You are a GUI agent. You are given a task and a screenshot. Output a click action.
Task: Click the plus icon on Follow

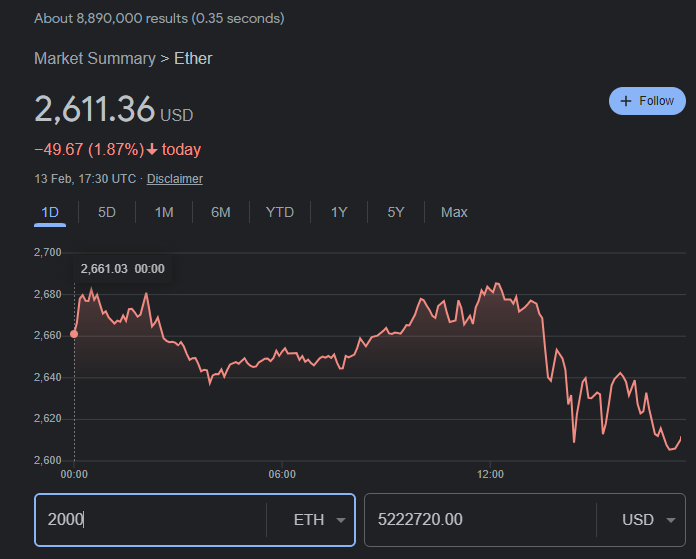626,101
